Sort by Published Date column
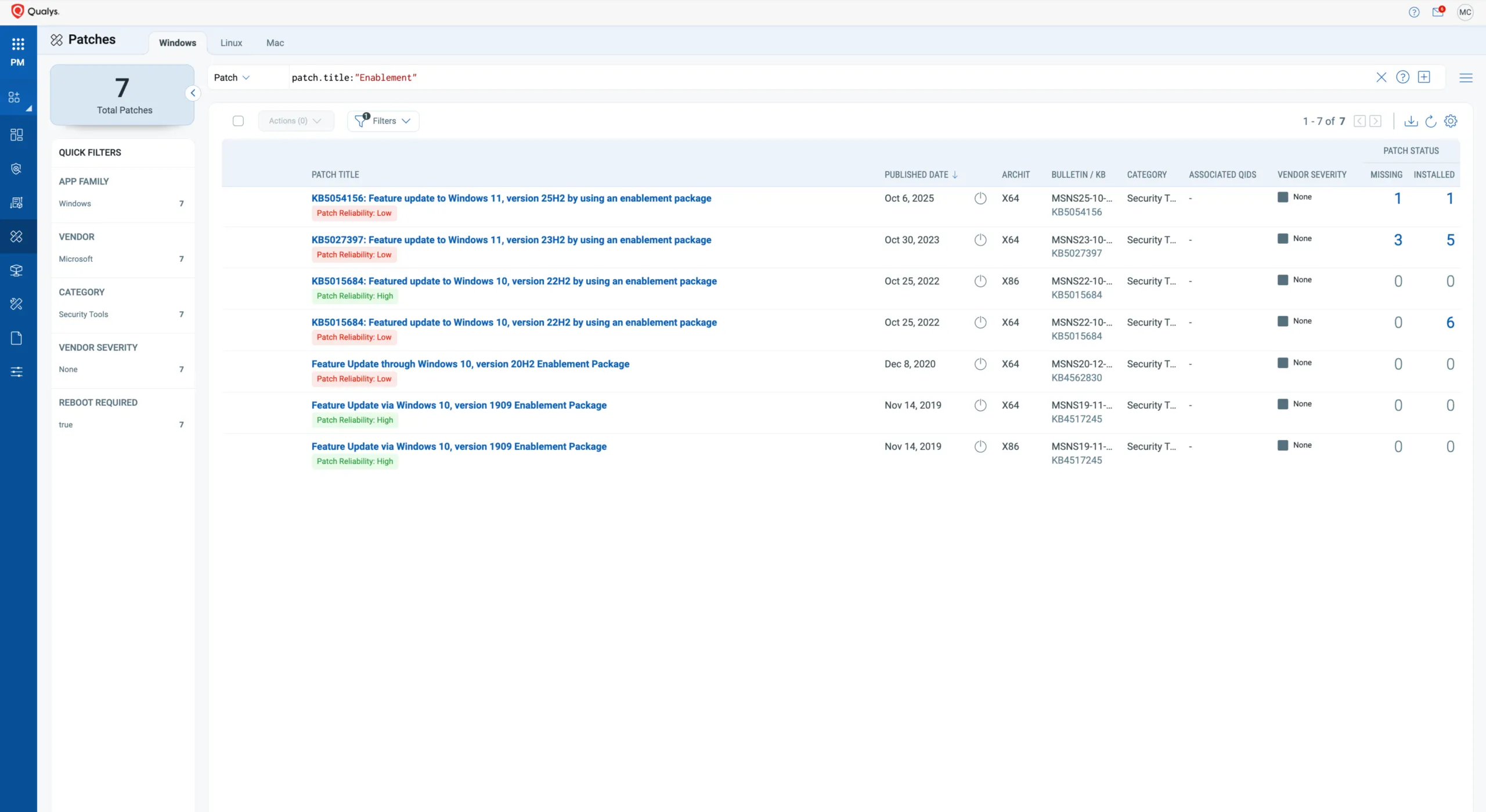The height and width of the screenshot is (812, 1486). 921,175
